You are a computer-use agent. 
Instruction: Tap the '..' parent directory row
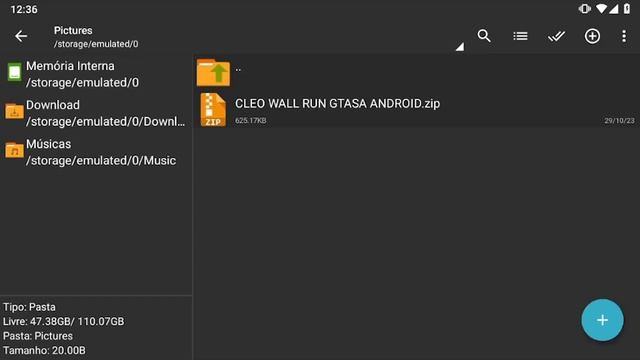[x=416, y=73]
